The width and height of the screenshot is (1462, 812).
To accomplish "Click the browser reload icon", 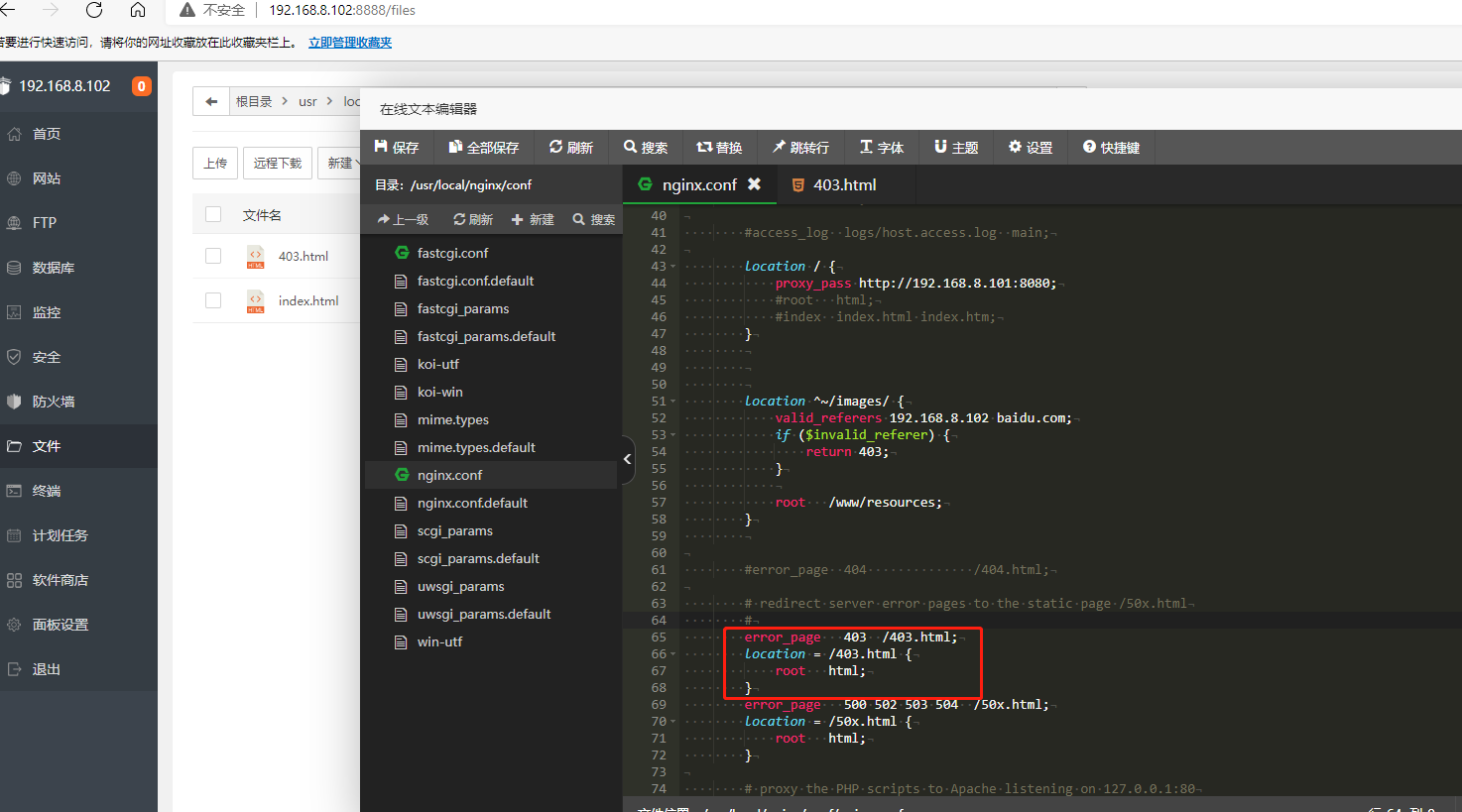I will tap(94, 10).
